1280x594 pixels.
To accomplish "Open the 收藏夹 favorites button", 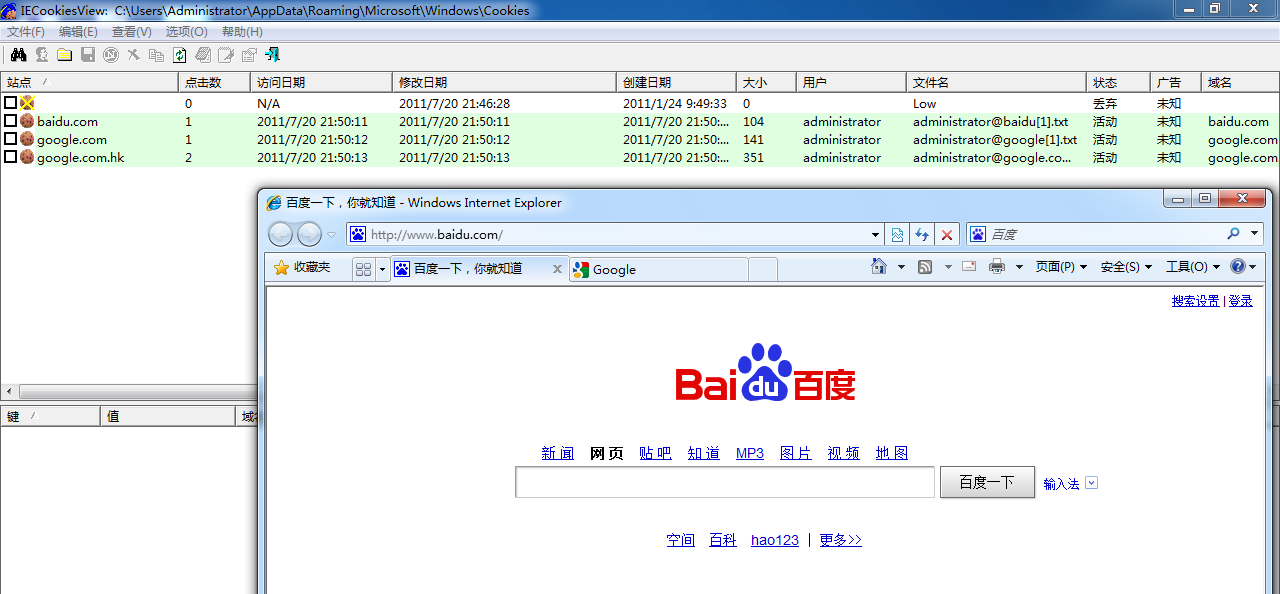I will click(x=302, y=268).
